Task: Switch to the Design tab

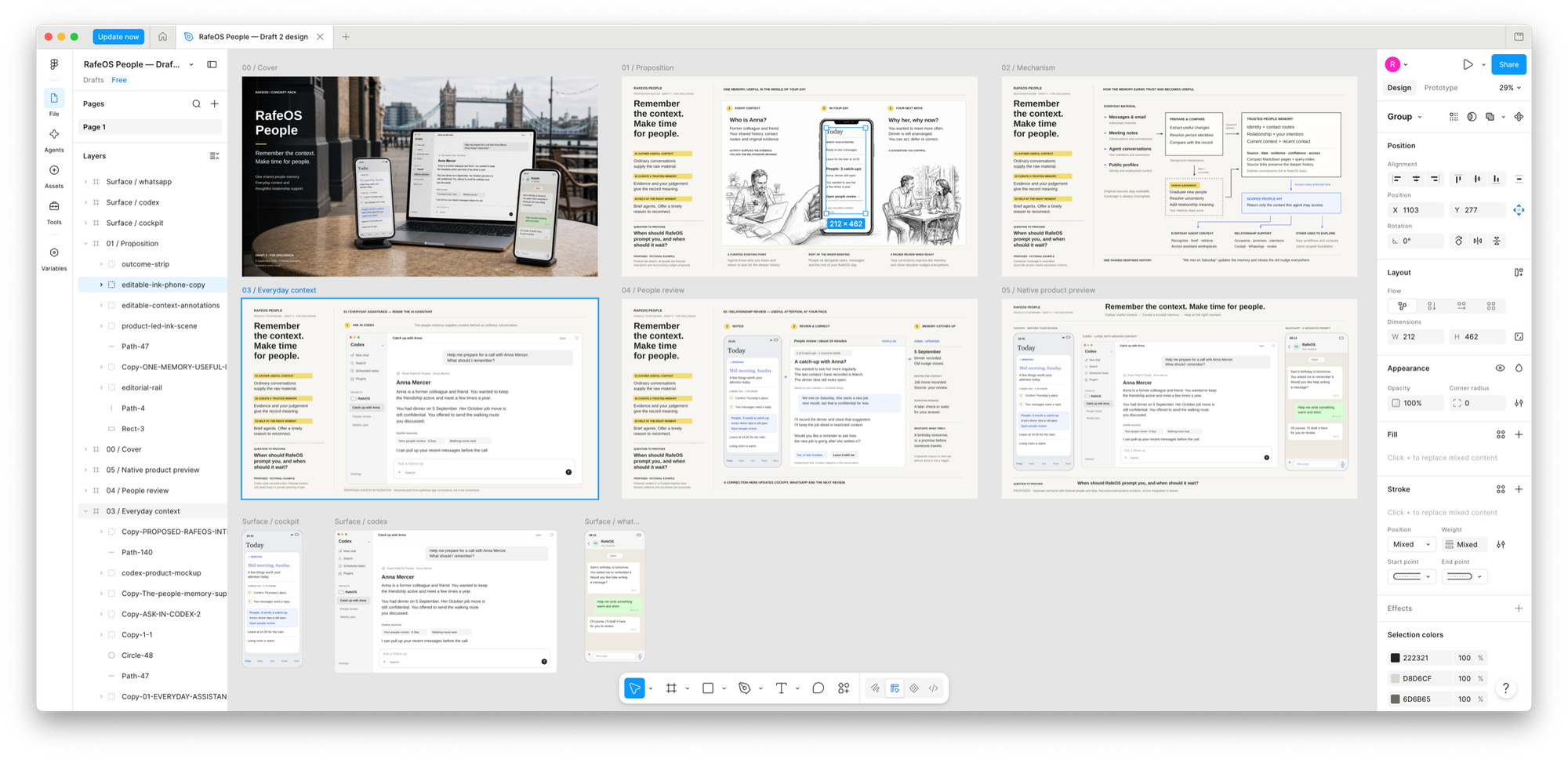Action: [x=1399, y=88]
